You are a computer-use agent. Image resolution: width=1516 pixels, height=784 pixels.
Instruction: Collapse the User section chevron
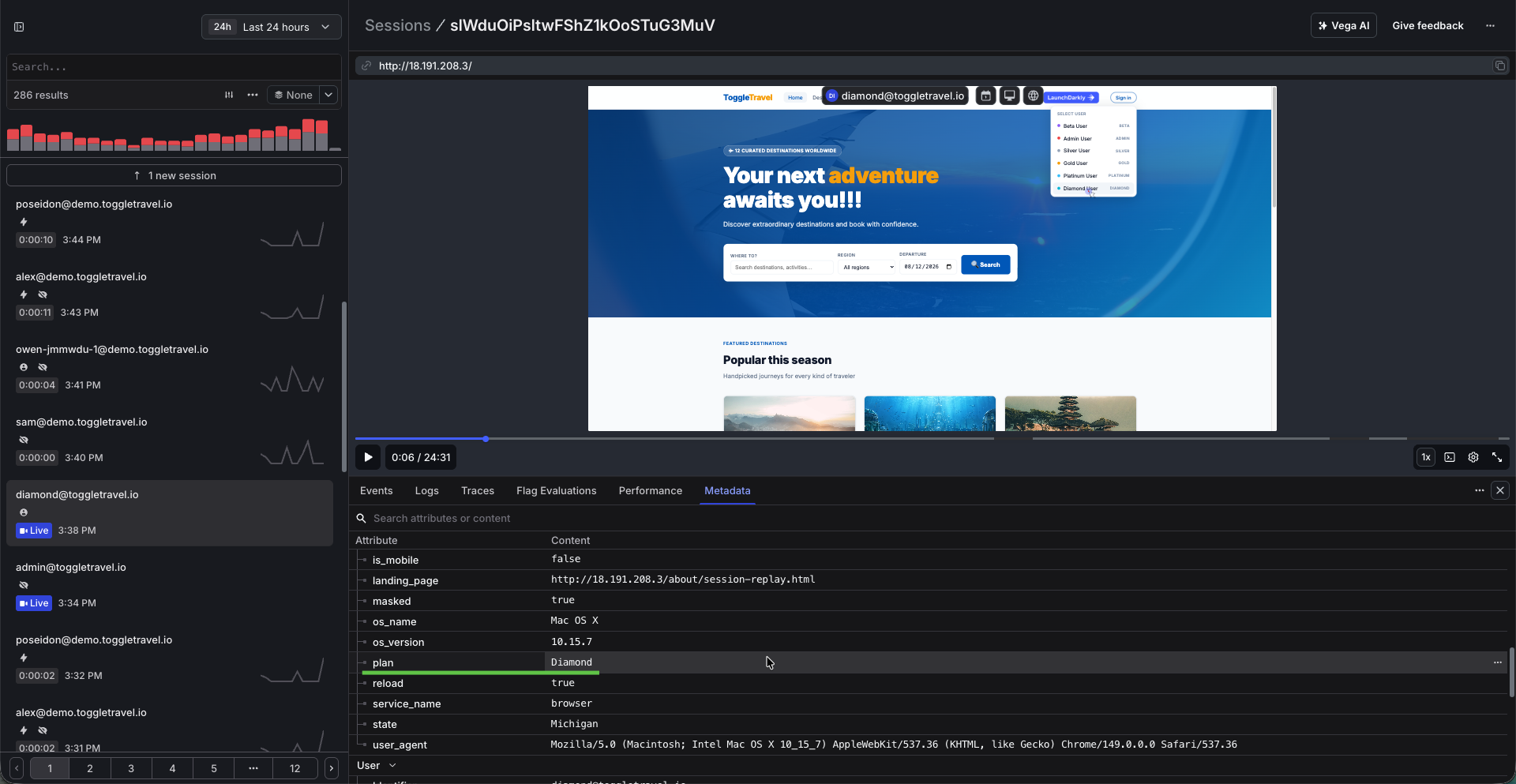point(392,765)
